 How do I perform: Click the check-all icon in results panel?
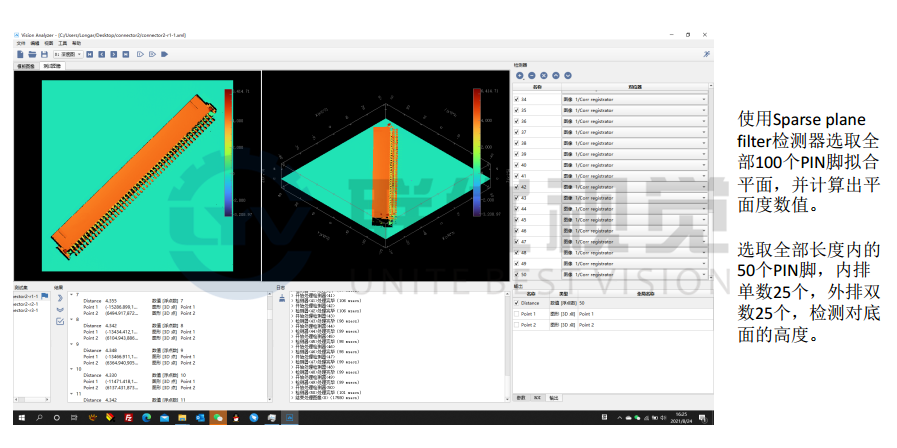59,322
